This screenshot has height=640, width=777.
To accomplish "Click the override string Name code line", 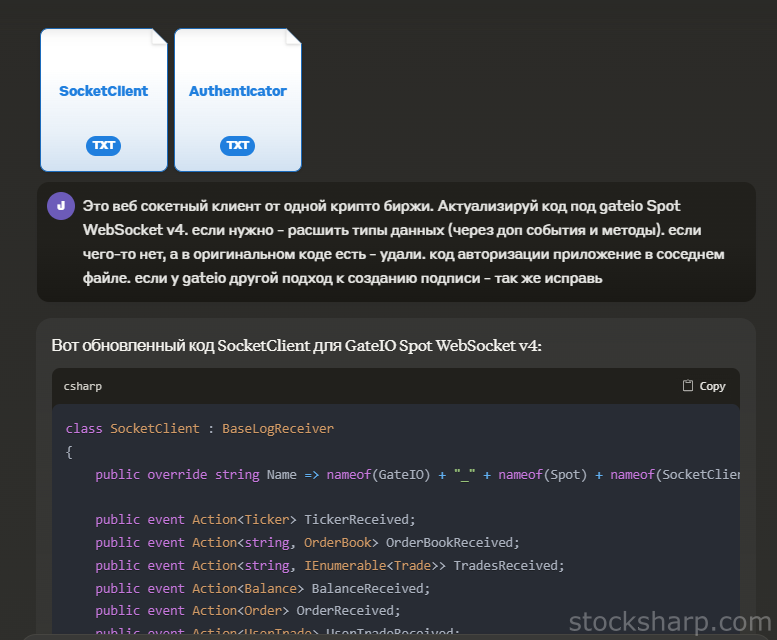I will click(x=400, y=474).
